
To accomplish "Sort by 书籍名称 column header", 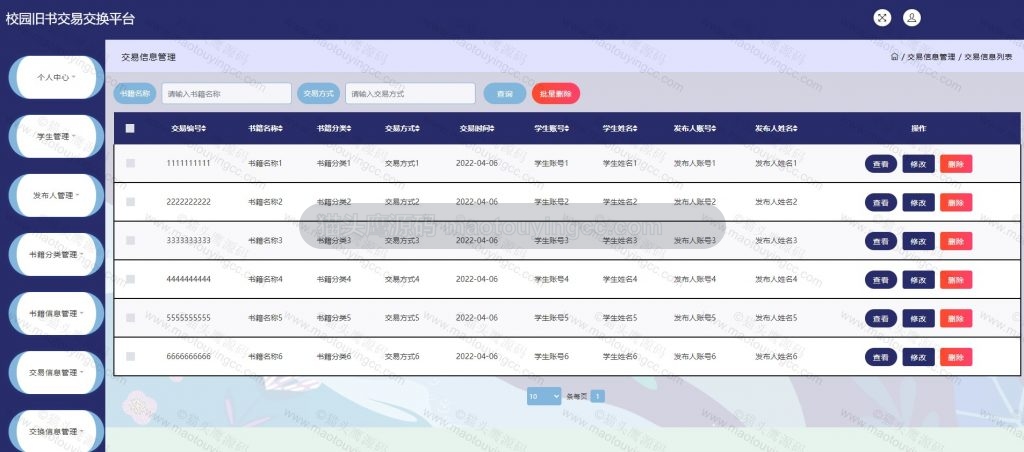I will pyautogui.click(x=265, y=129).
